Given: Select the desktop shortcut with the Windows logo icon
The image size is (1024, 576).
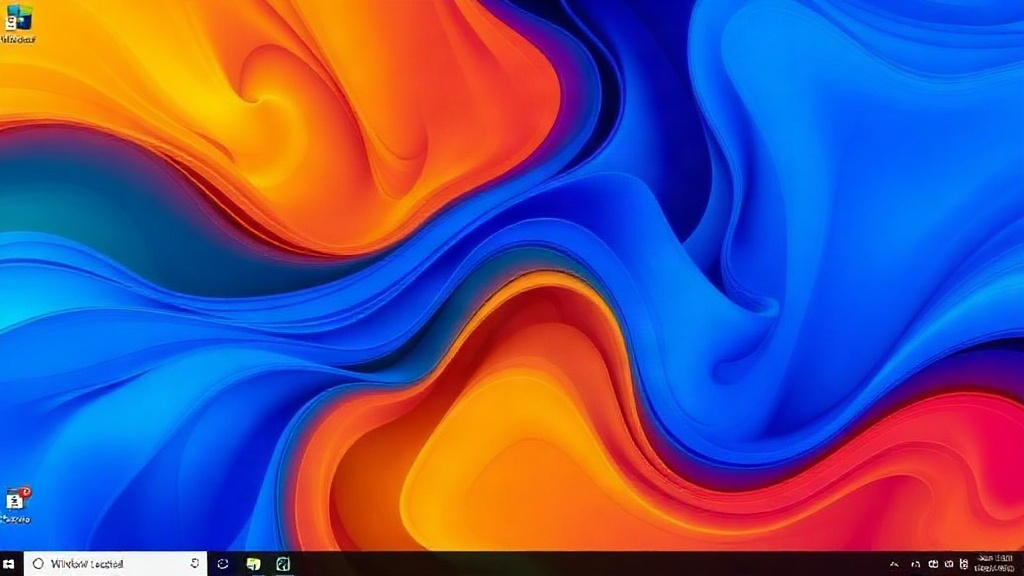Looking at the screenshot, I should [18, 24].
